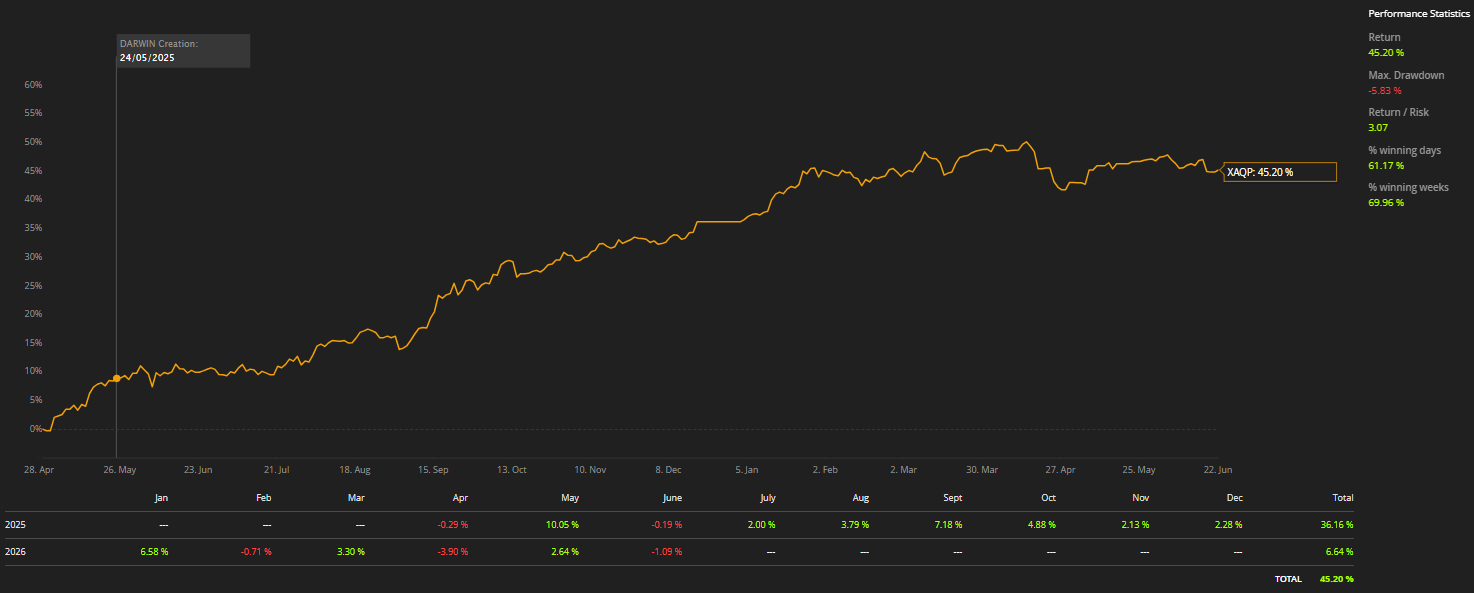Click the 2026 June cell -1.09 %
This screenshot has width=1474, height=593.
[665, 551]
